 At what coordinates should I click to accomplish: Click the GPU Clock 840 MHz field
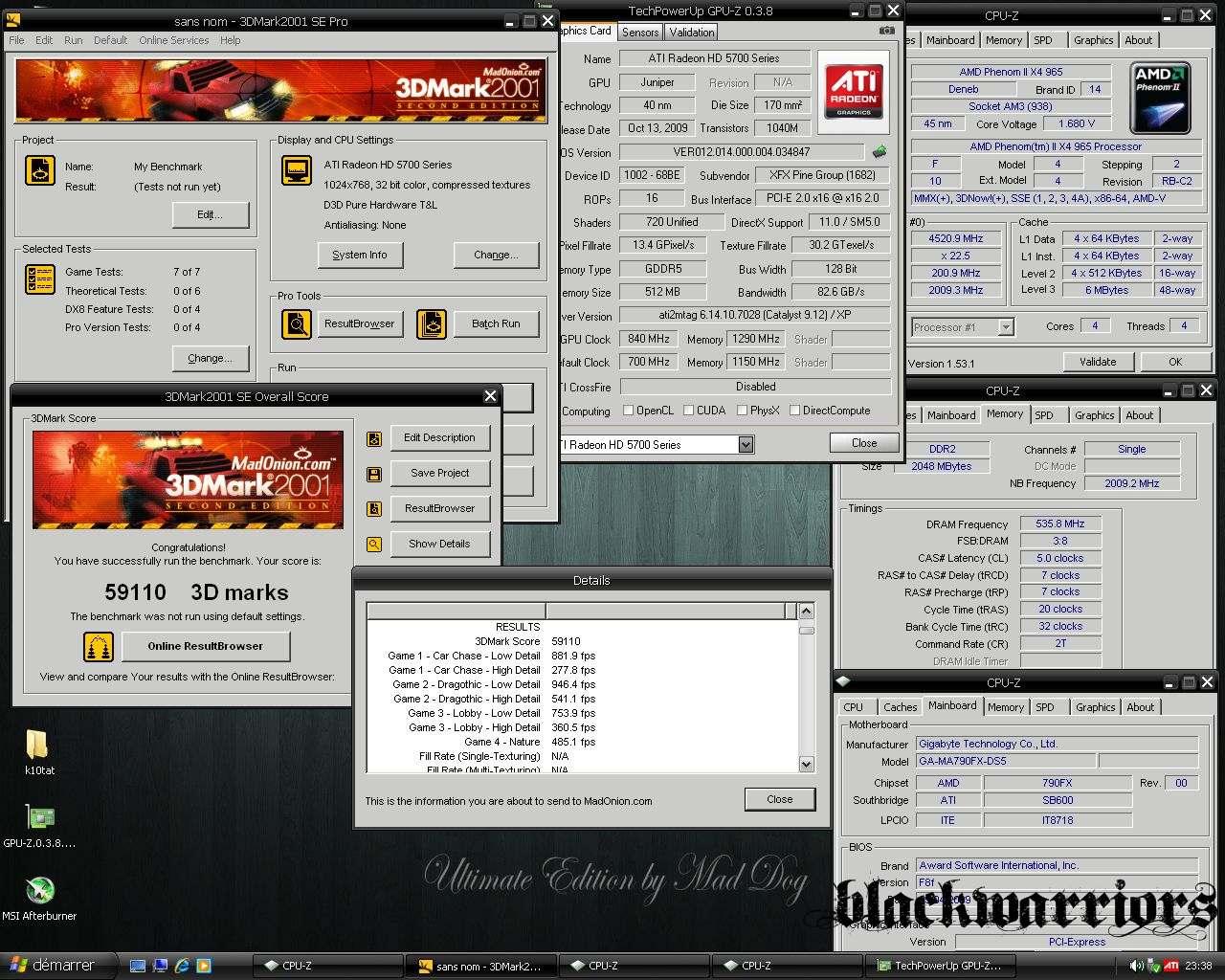coord(649,339)
